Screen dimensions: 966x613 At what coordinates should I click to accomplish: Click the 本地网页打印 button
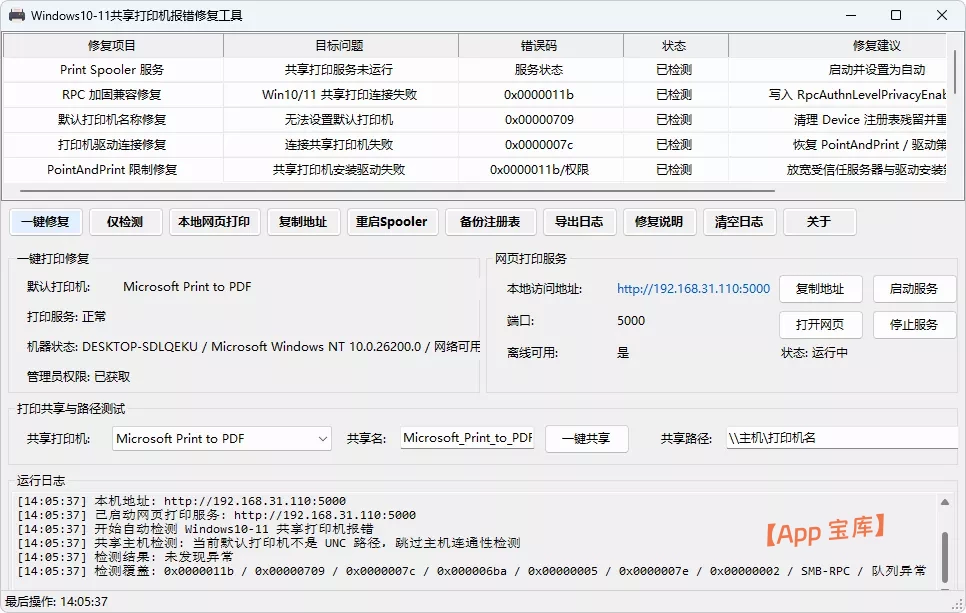click(x=214, y=222)
